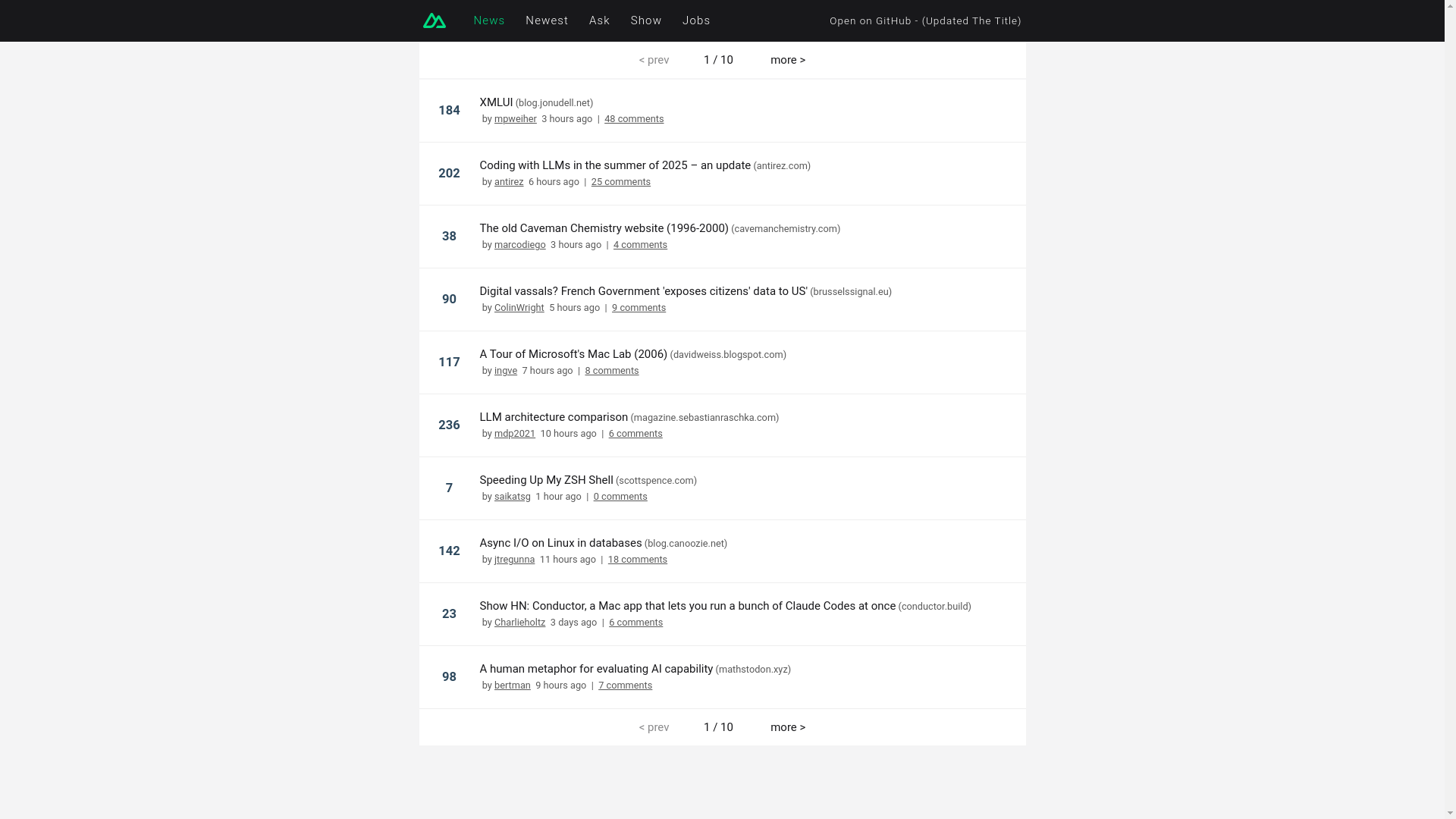1456x819 pixels.
Task: Click the 236 points score
Action: 449,425
